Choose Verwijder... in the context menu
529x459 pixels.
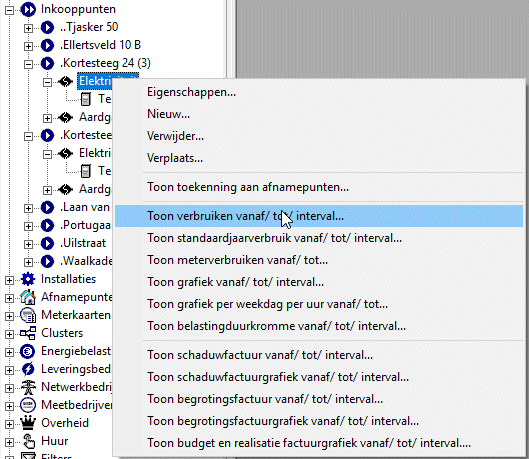coord(175,136)
